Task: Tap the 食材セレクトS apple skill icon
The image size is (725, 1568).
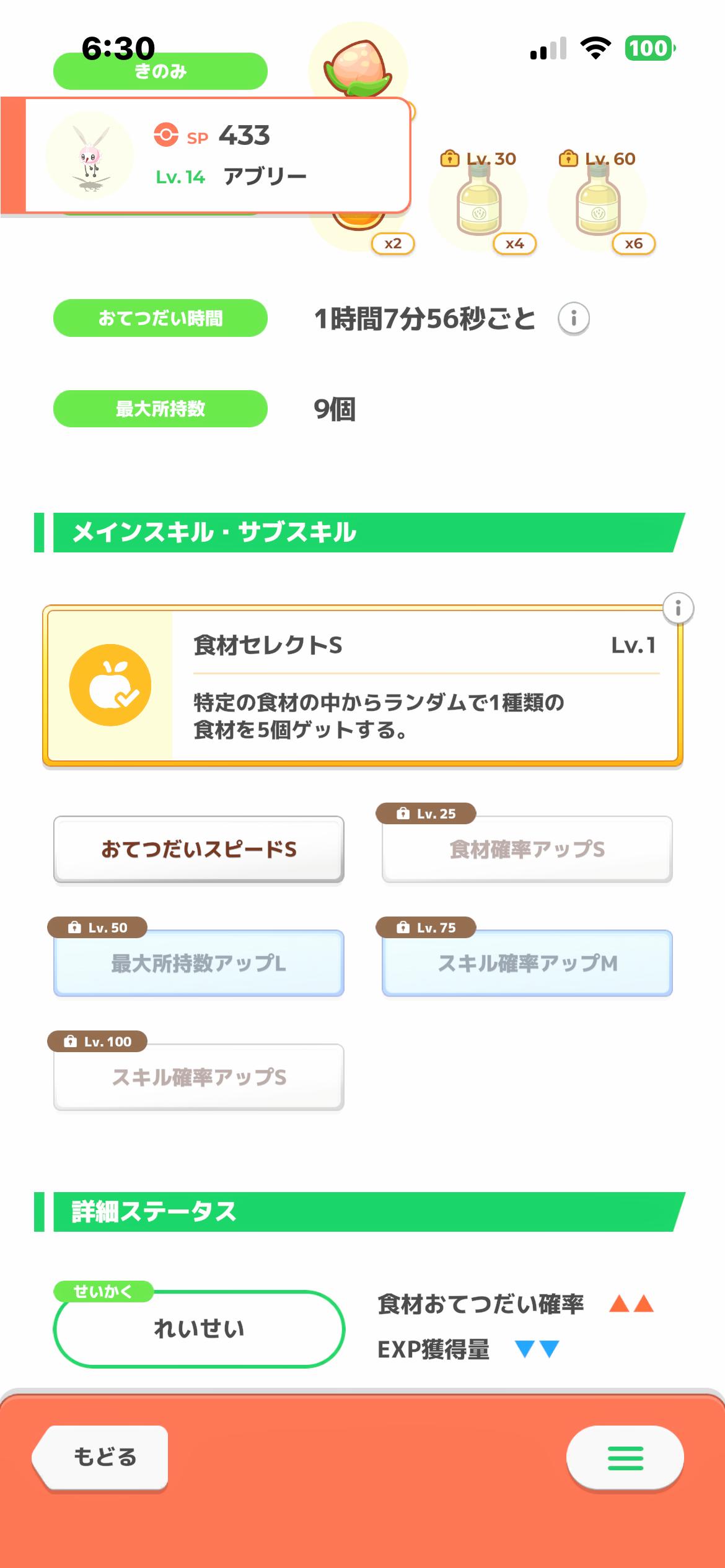Action: pyautogui.click(x=110, y=686)
